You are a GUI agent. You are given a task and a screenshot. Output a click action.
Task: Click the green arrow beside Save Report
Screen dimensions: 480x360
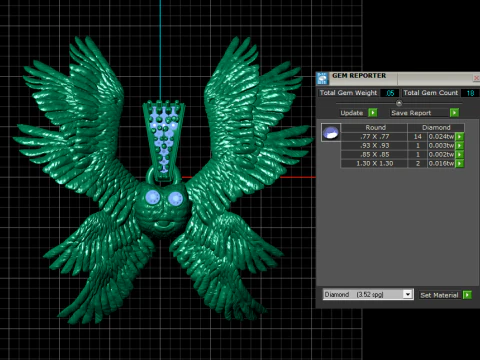[x=454, y=113]
